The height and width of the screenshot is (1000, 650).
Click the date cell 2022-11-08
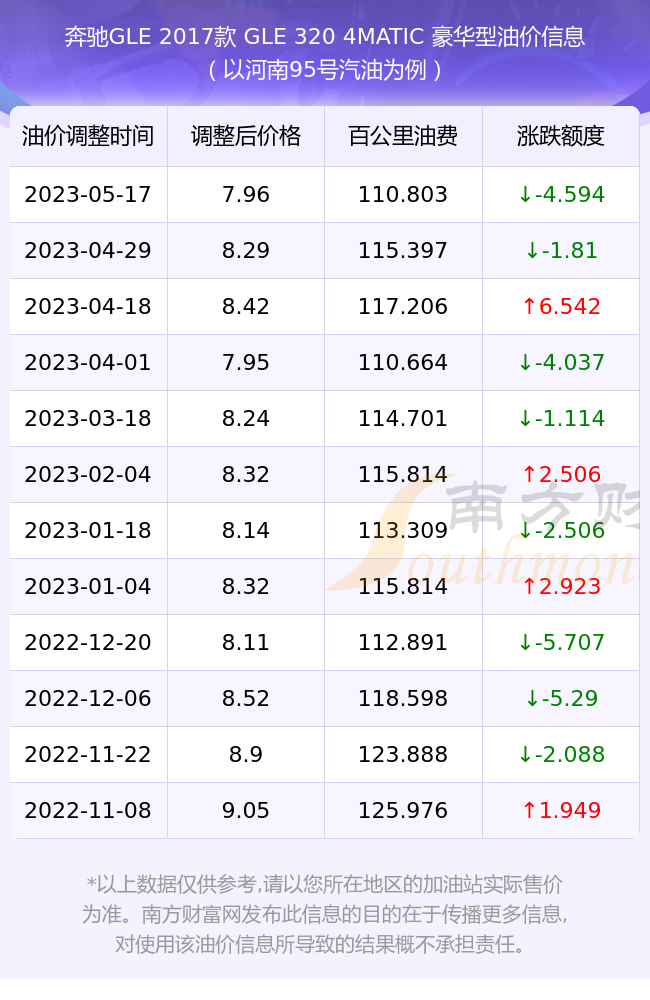pyautogui.click(x=88, y=811)
